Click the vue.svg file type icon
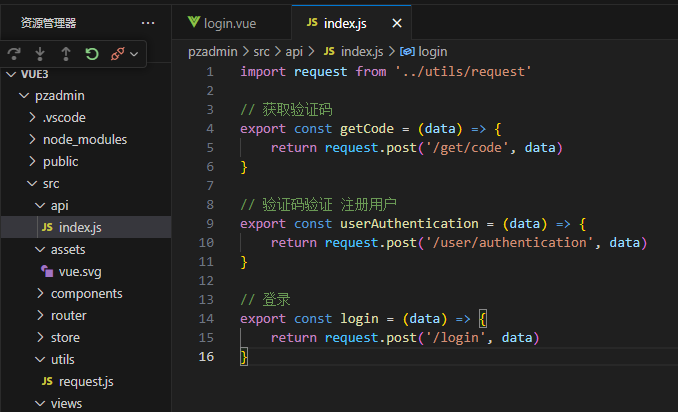 point(47,271)
